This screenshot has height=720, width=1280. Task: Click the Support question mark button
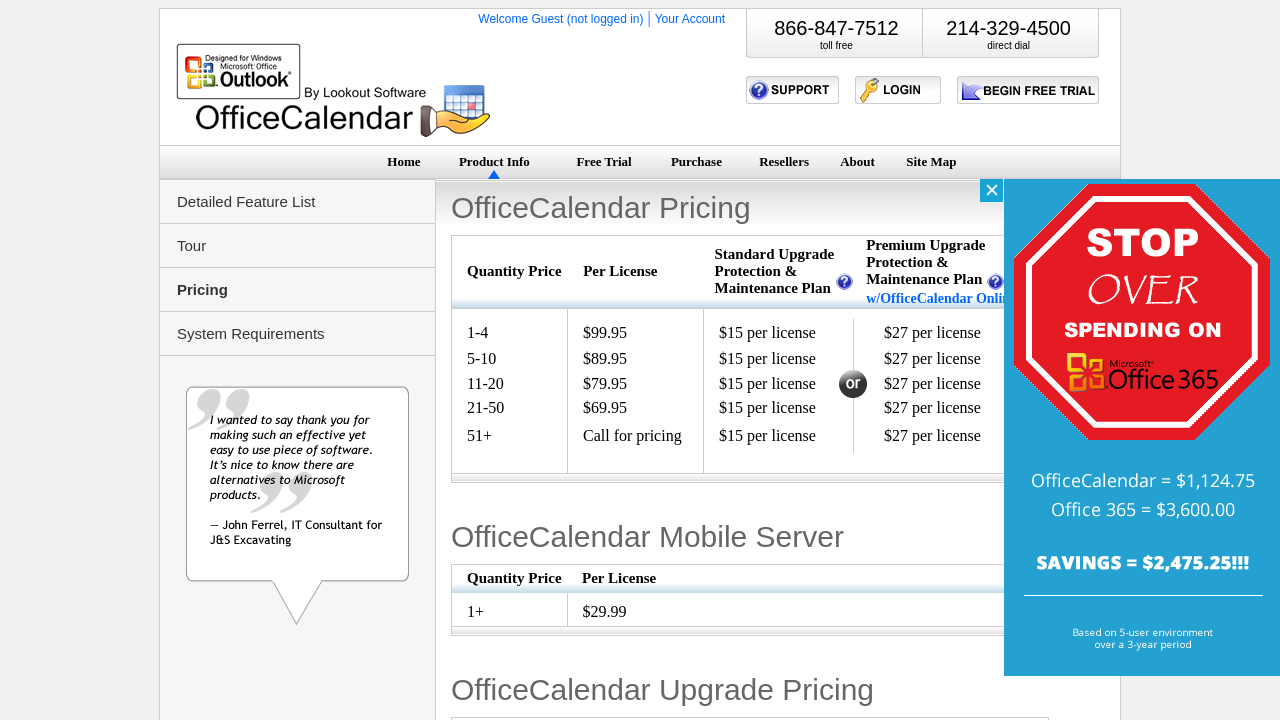tap(792, 90)
